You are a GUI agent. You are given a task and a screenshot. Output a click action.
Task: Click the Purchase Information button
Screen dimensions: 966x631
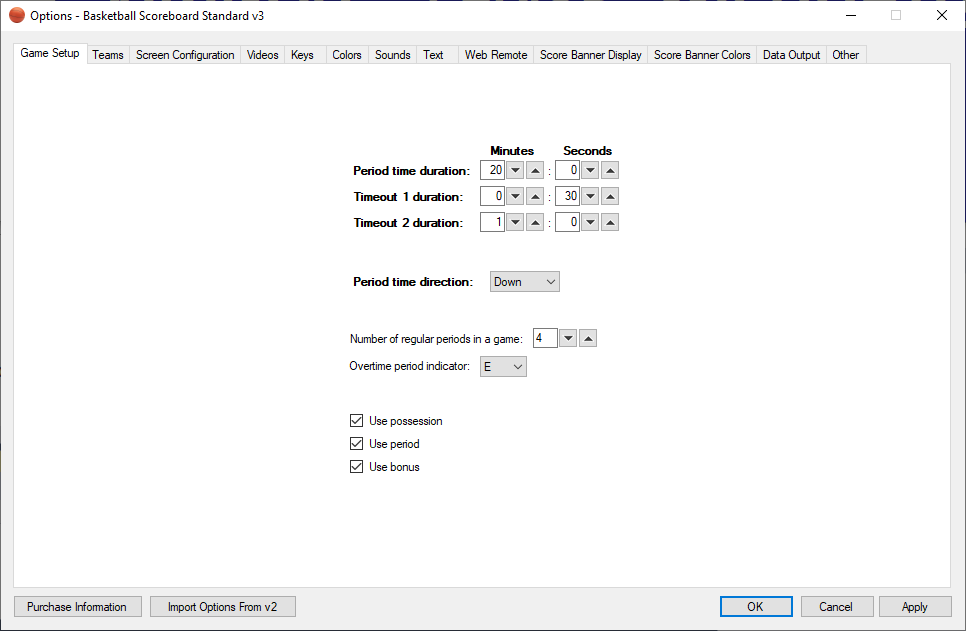[x=77, y=607]
